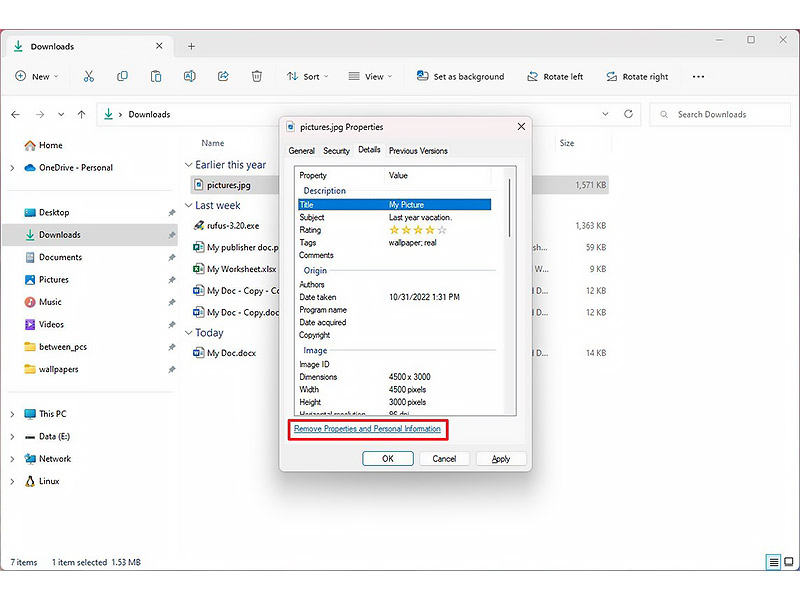The image size is (800, 600).
Task: Open the wallpapers folder in sidebar
Action: [x=58, y=369]
